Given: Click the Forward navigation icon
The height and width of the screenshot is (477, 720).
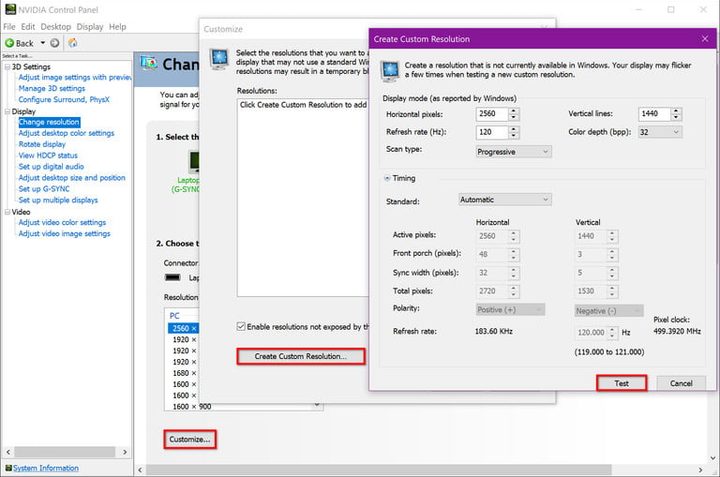Looking at the screenshot, I should pyautogui.click(x=55, y=43).
